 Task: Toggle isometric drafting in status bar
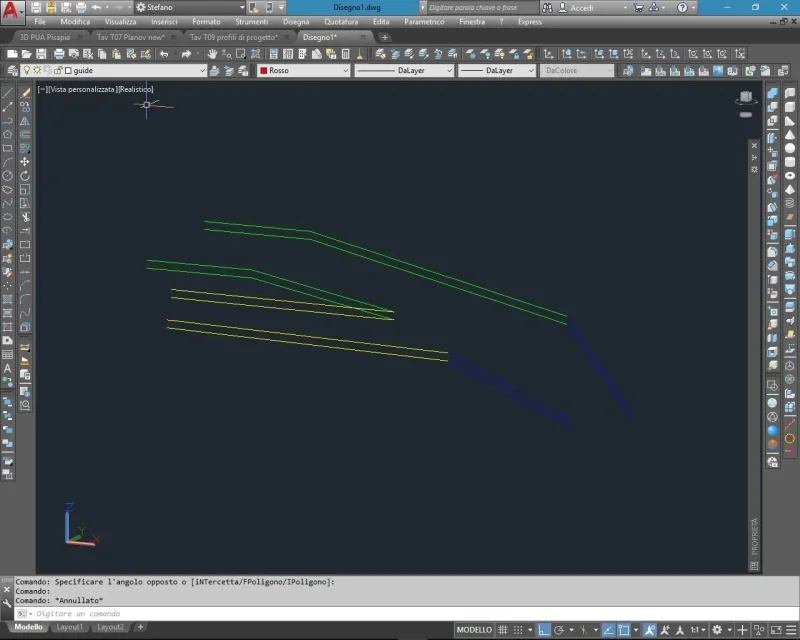point(583,630)
